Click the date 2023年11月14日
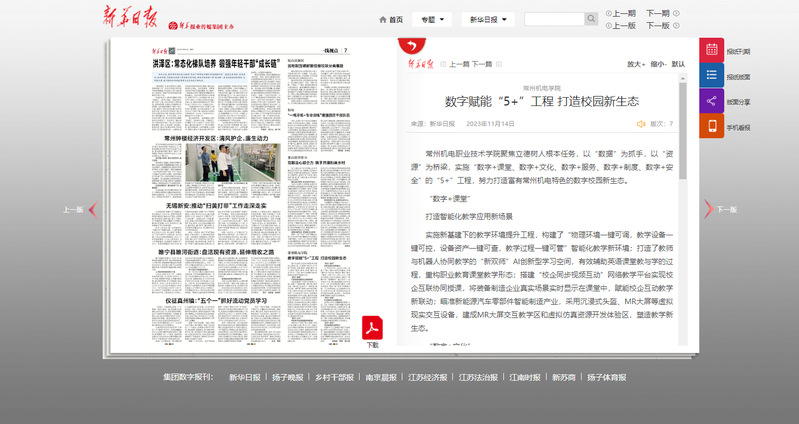The width and height of the screenshot is (799, 424). pyautogui.click(x=490, y=124)
